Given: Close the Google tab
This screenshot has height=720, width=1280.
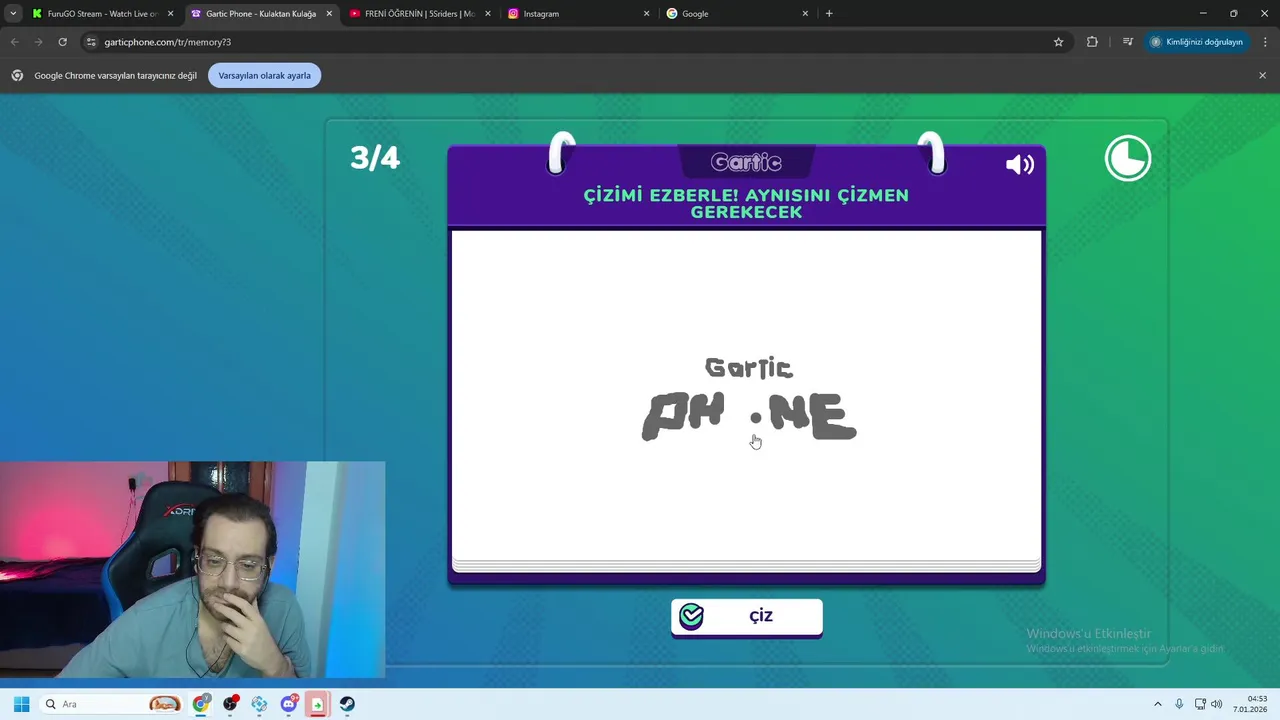Looking at the screenshot, I should point(805,14).
